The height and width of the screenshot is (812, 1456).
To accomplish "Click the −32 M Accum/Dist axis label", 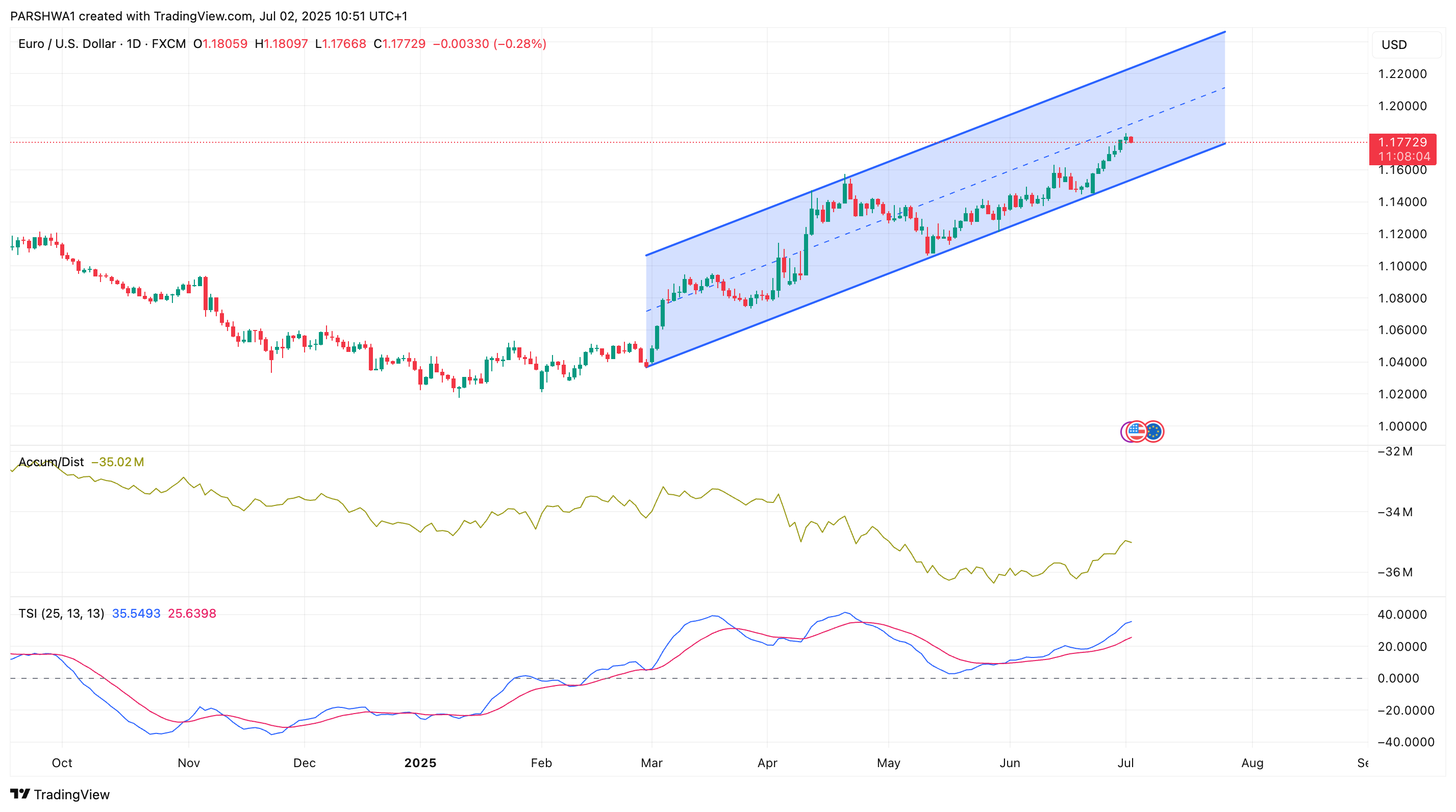I will click(x=1395, y=451).
